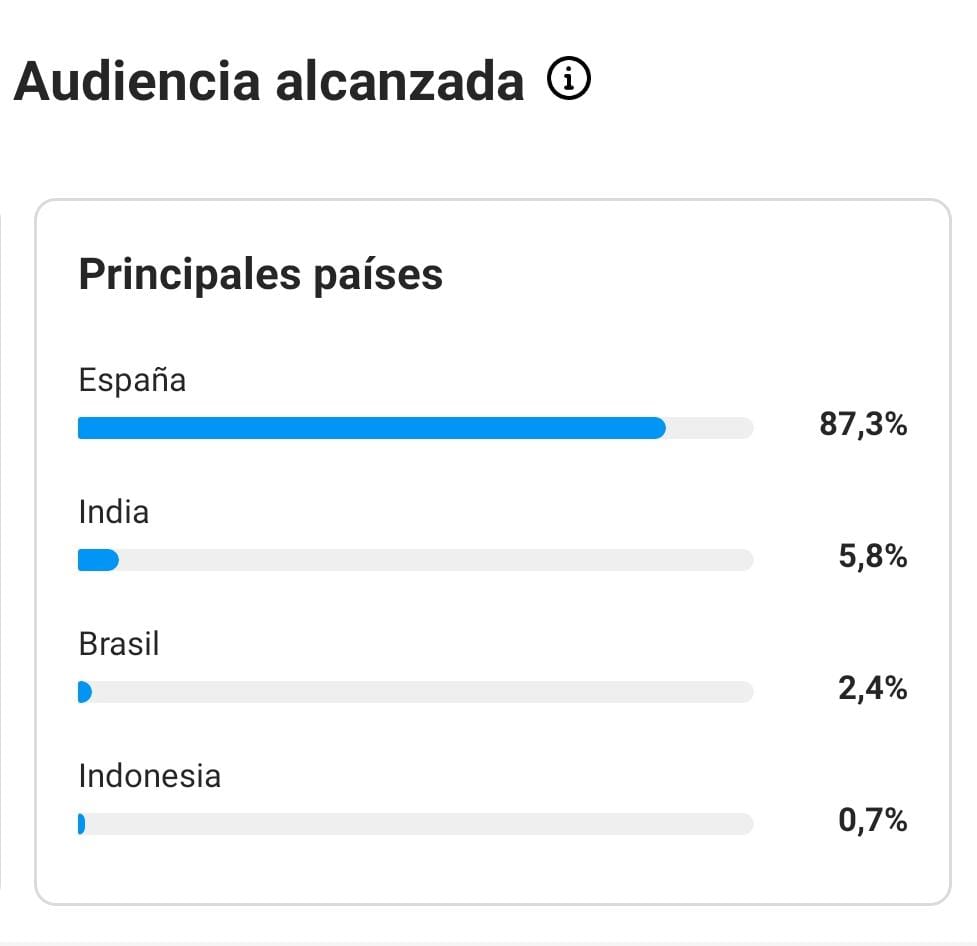The width and height of the screenshot is (977, 946).
Task: Select the Principales países card title
Action: pyautogui.click(x=260, y=274)
